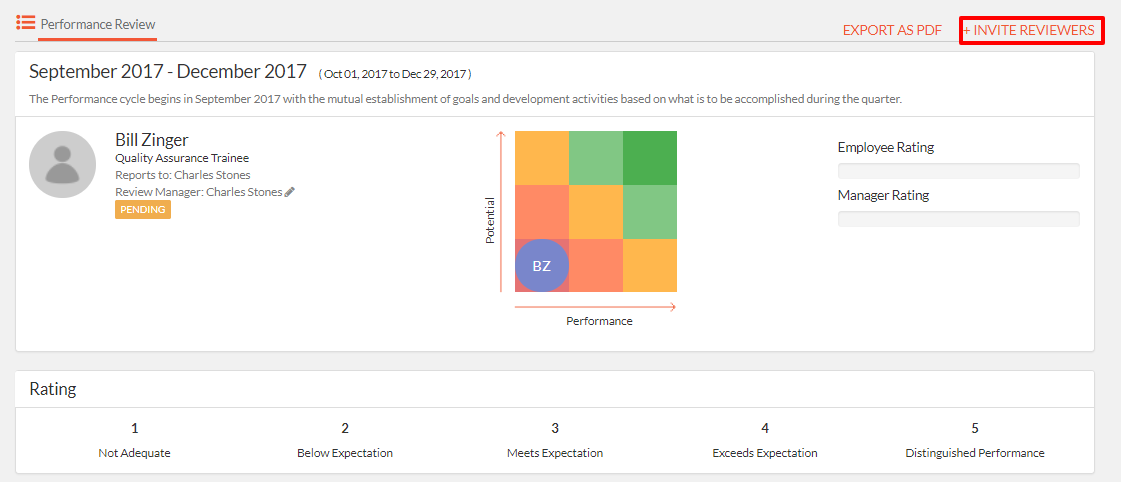Click rating 1 Not Adequate
1121x482 pixels.
click(134, 441)
